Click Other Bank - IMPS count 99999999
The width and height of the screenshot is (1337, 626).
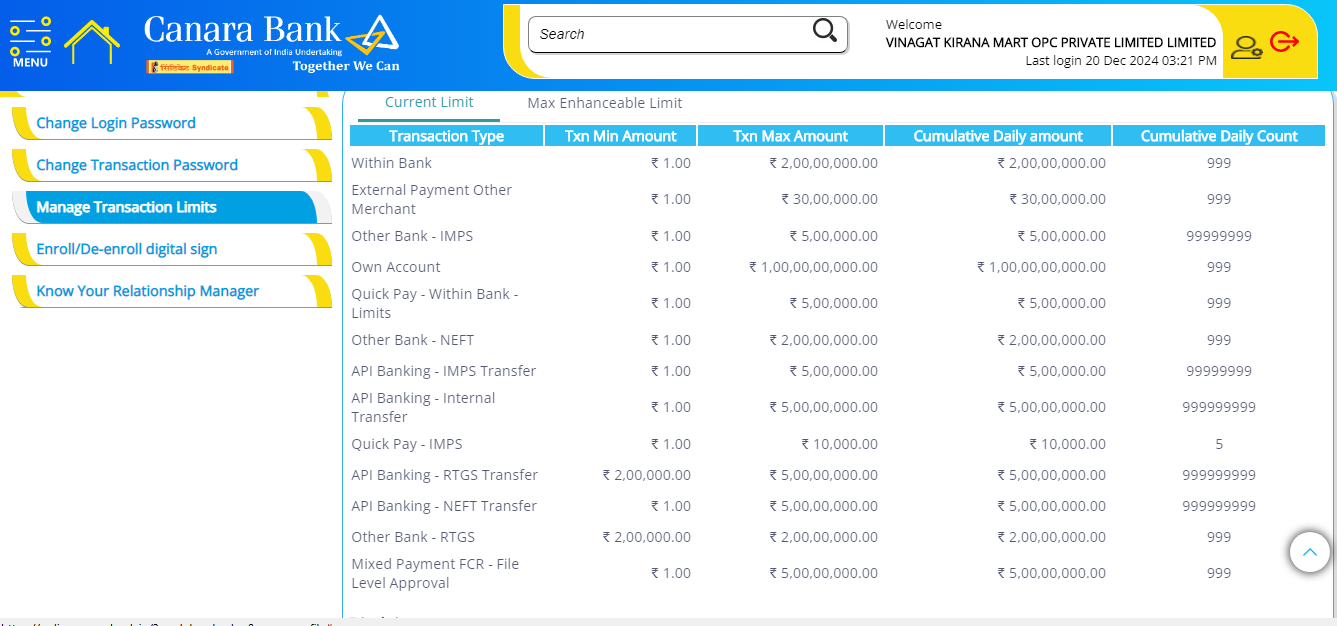(x=1219, y=236)
